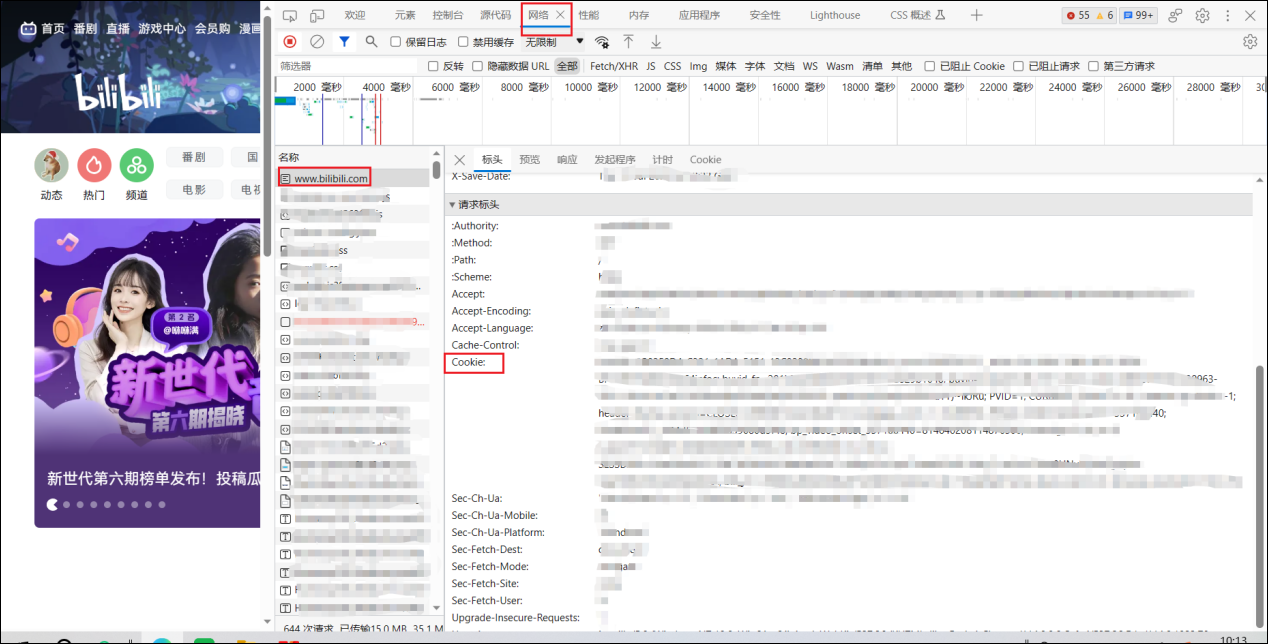Clear the network log
The image size is (1268, 644).
point(317,42)
